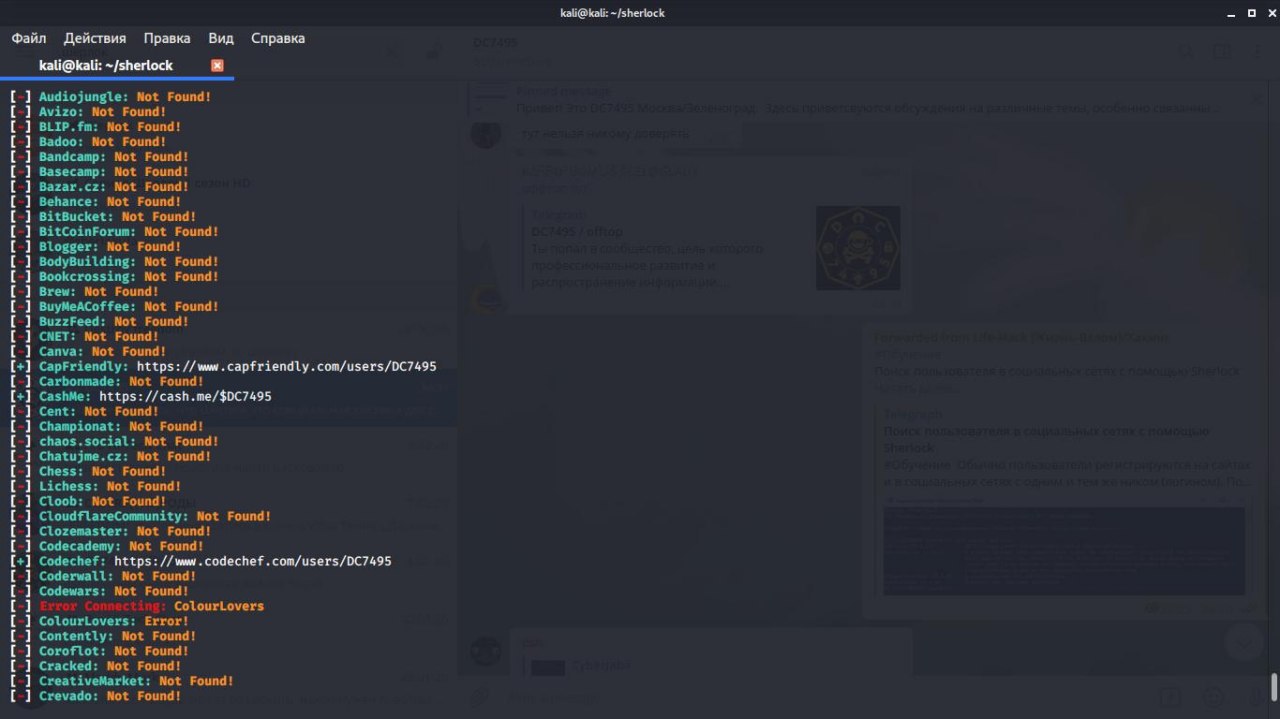Open the Действия menu
The image size is (1280, 719).
[x=95, y=38]
